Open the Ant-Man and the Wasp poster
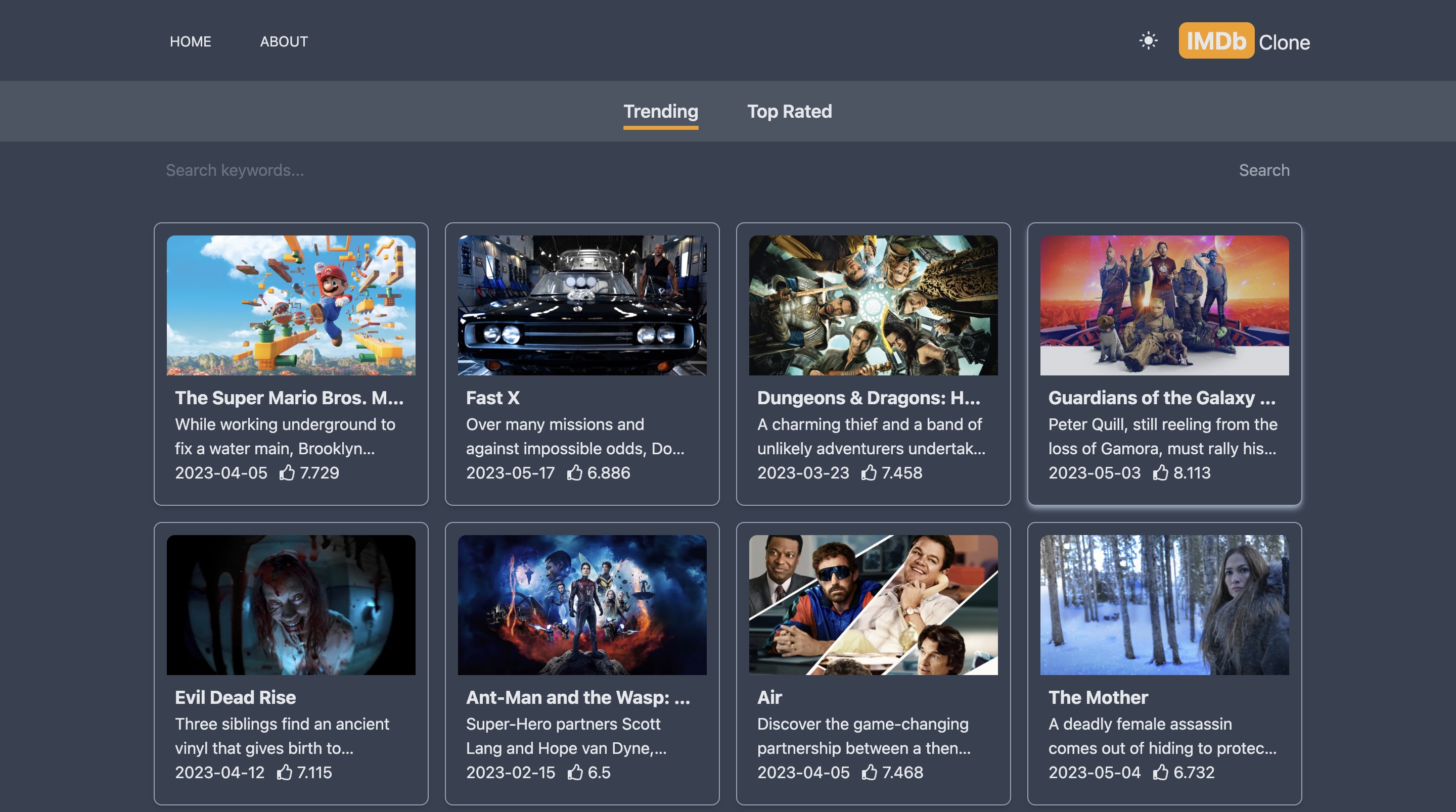 point(582,605)
